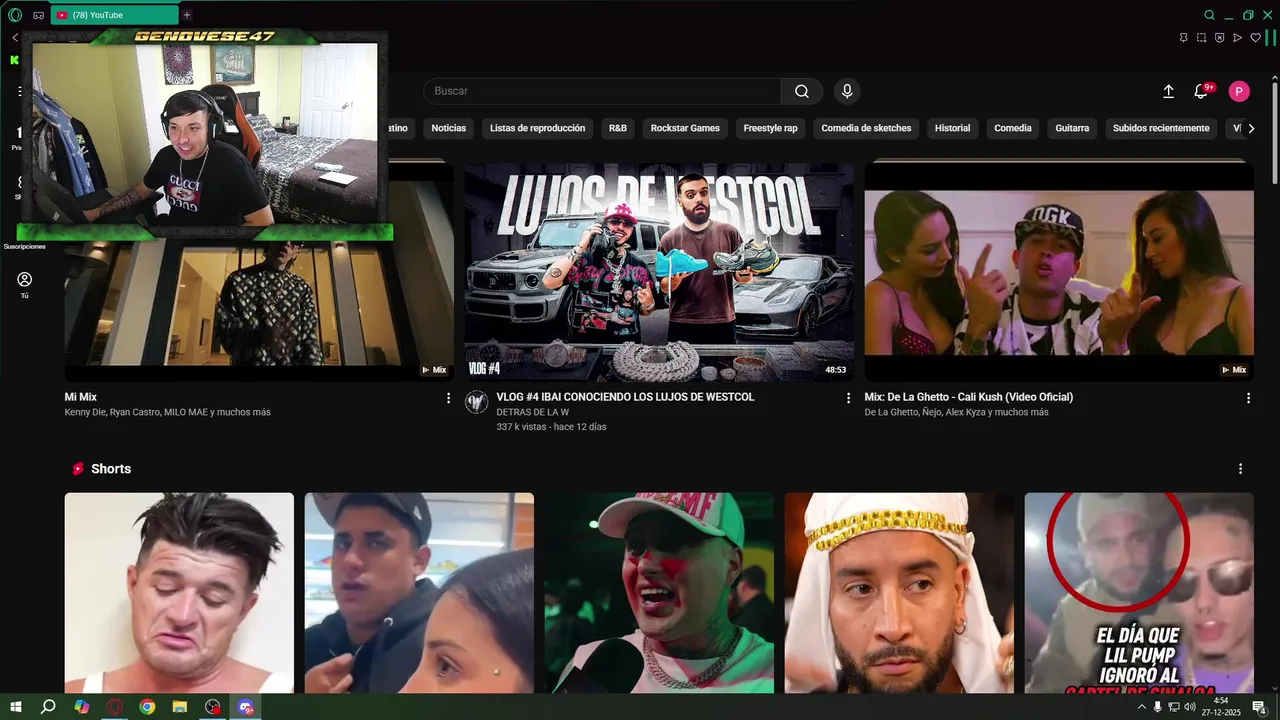Open YouTube notifications bell
Image resolution: width=1280 pixels, height=720 pixels.
1201,91
